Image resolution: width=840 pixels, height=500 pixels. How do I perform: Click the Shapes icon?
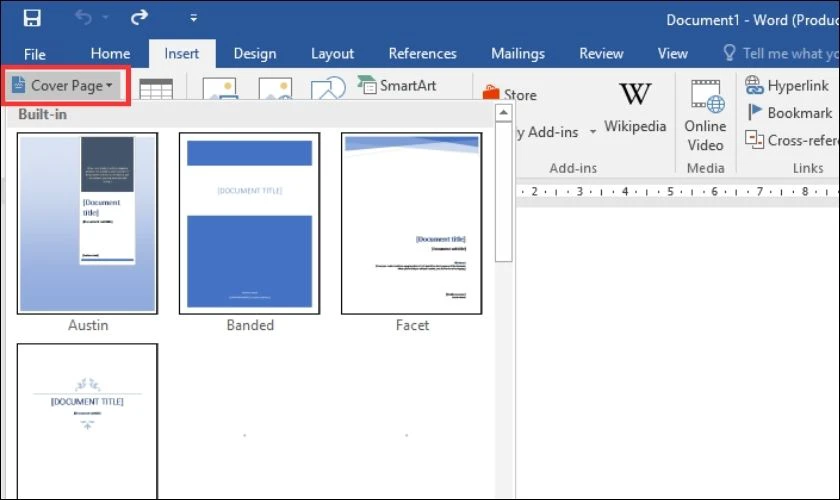pyautogui.click(x=328, y=88)
